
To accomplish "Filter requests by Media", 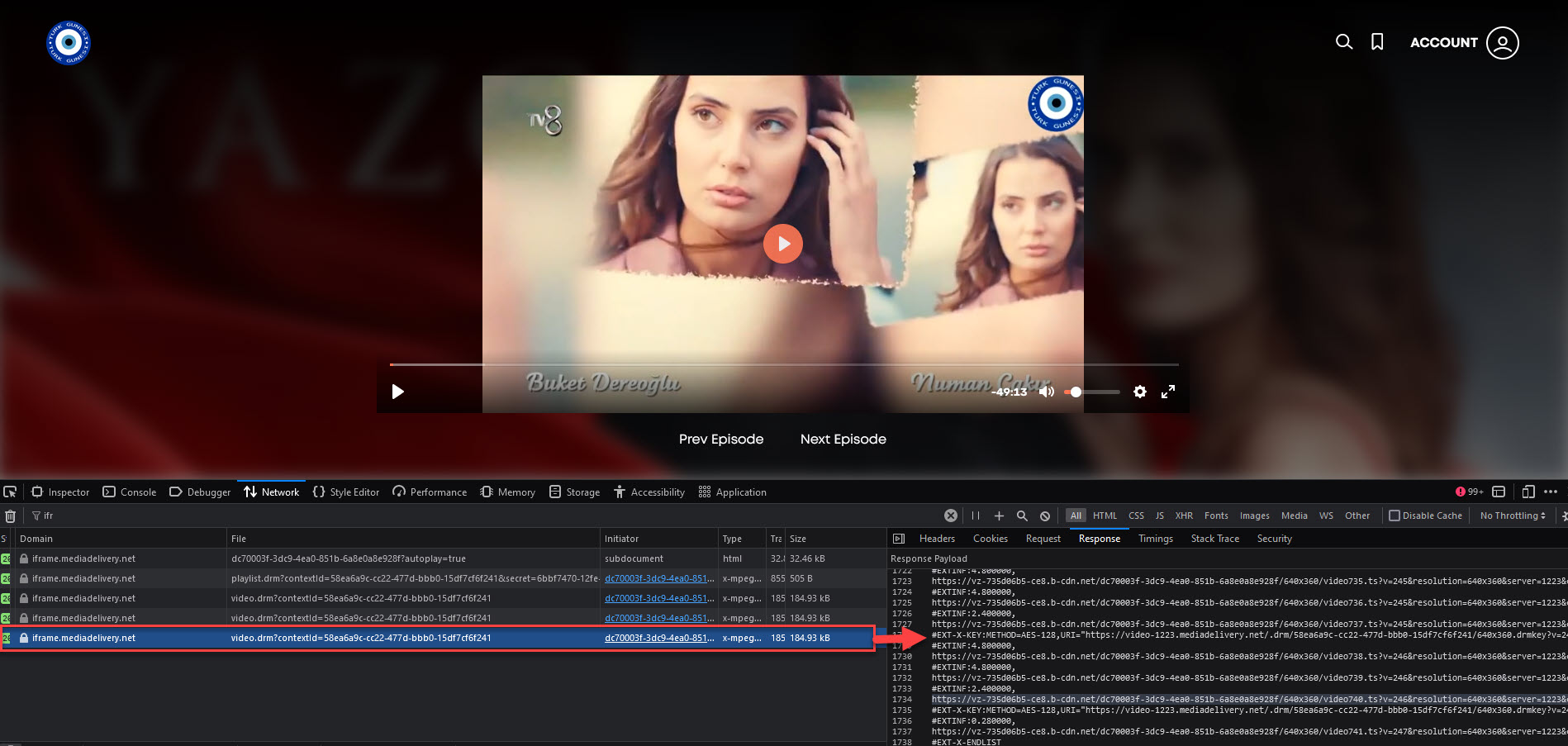I will tap(1295, 516).
